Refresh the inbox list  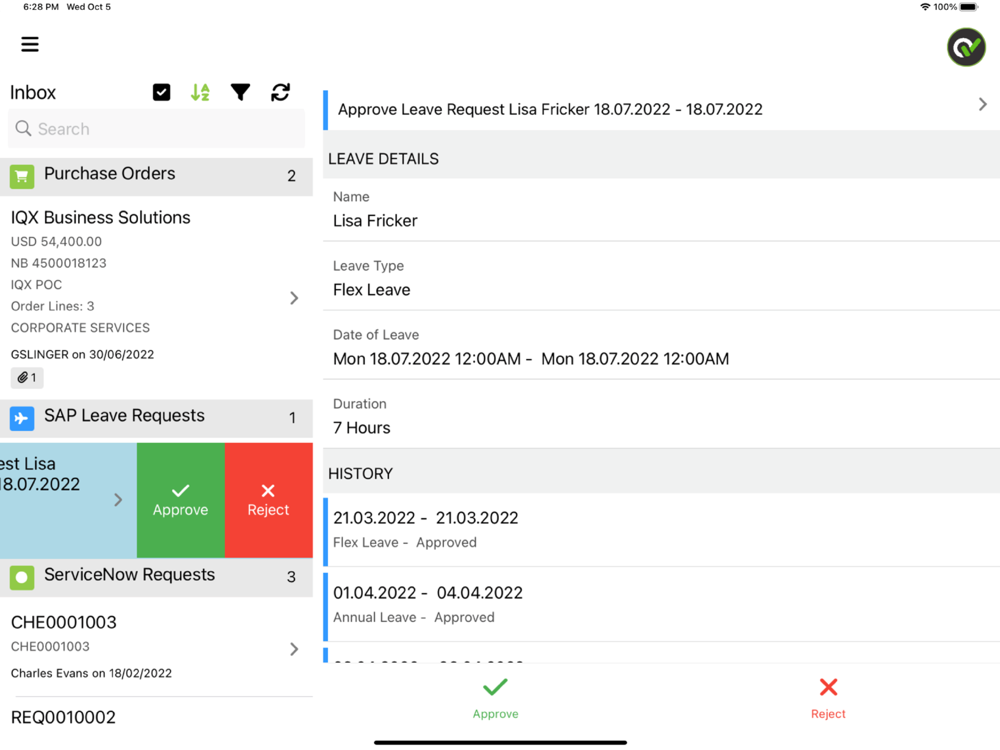coord(281,92)
